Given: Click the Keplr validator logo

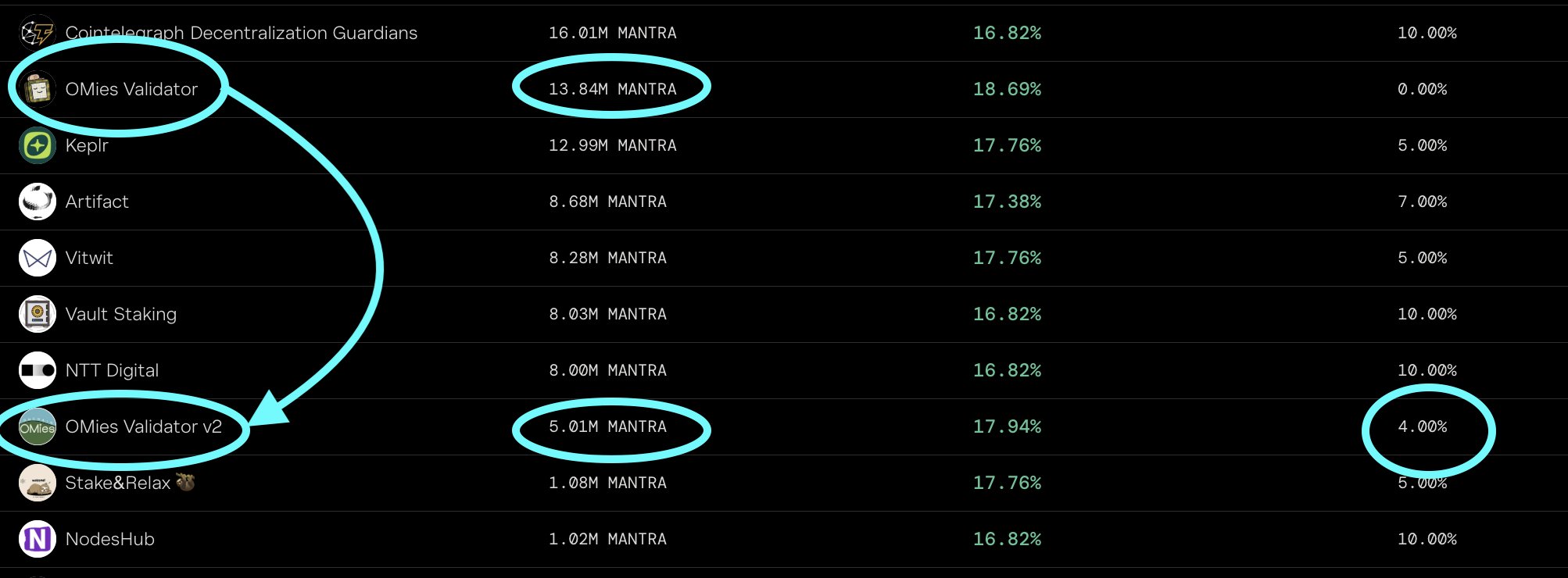Looking at the screenshot, I should [37, 145].
